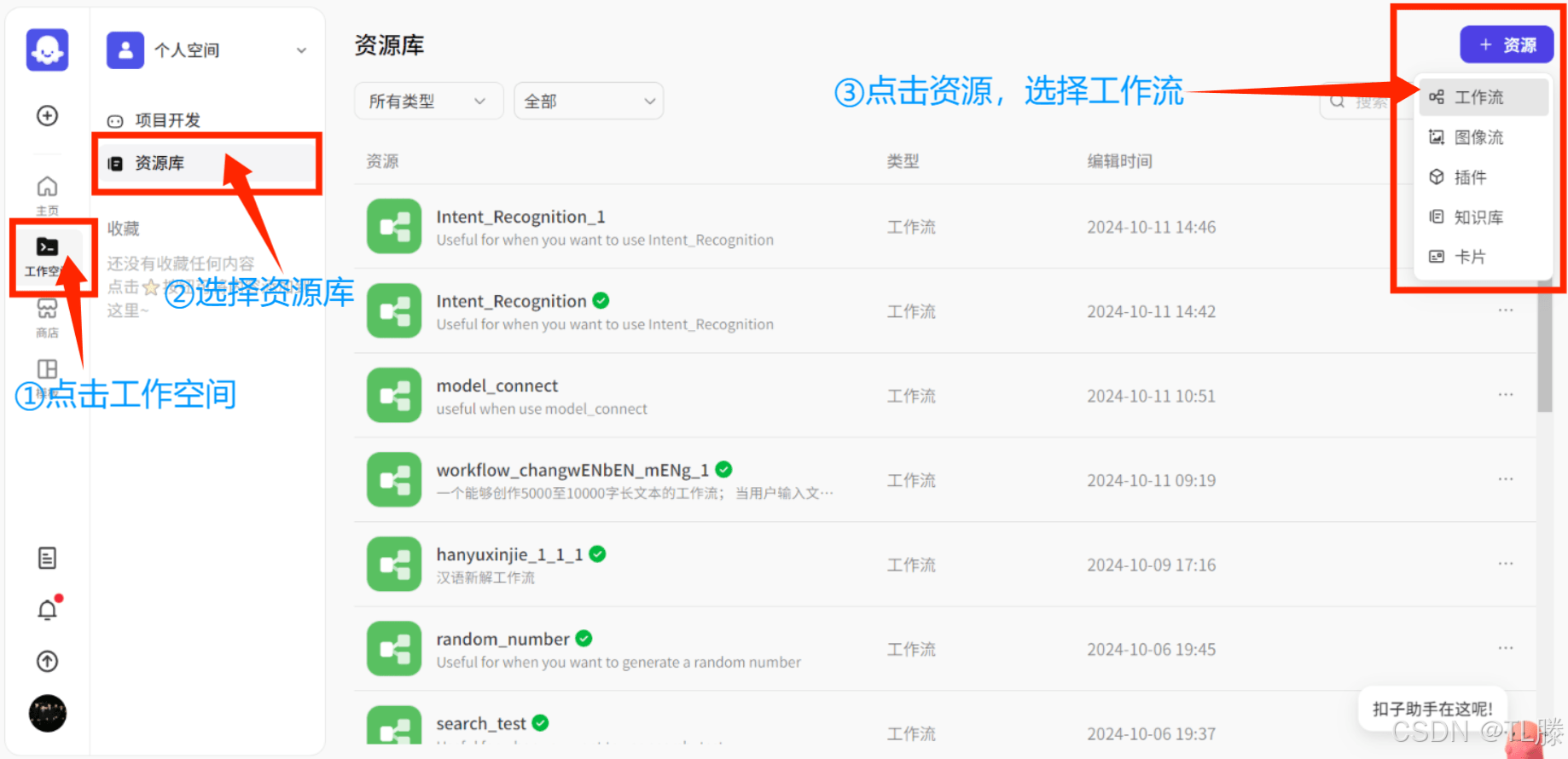Open the workspace icon in sidebar
This screenshot has height=759, width=1568.
(47, 247)
